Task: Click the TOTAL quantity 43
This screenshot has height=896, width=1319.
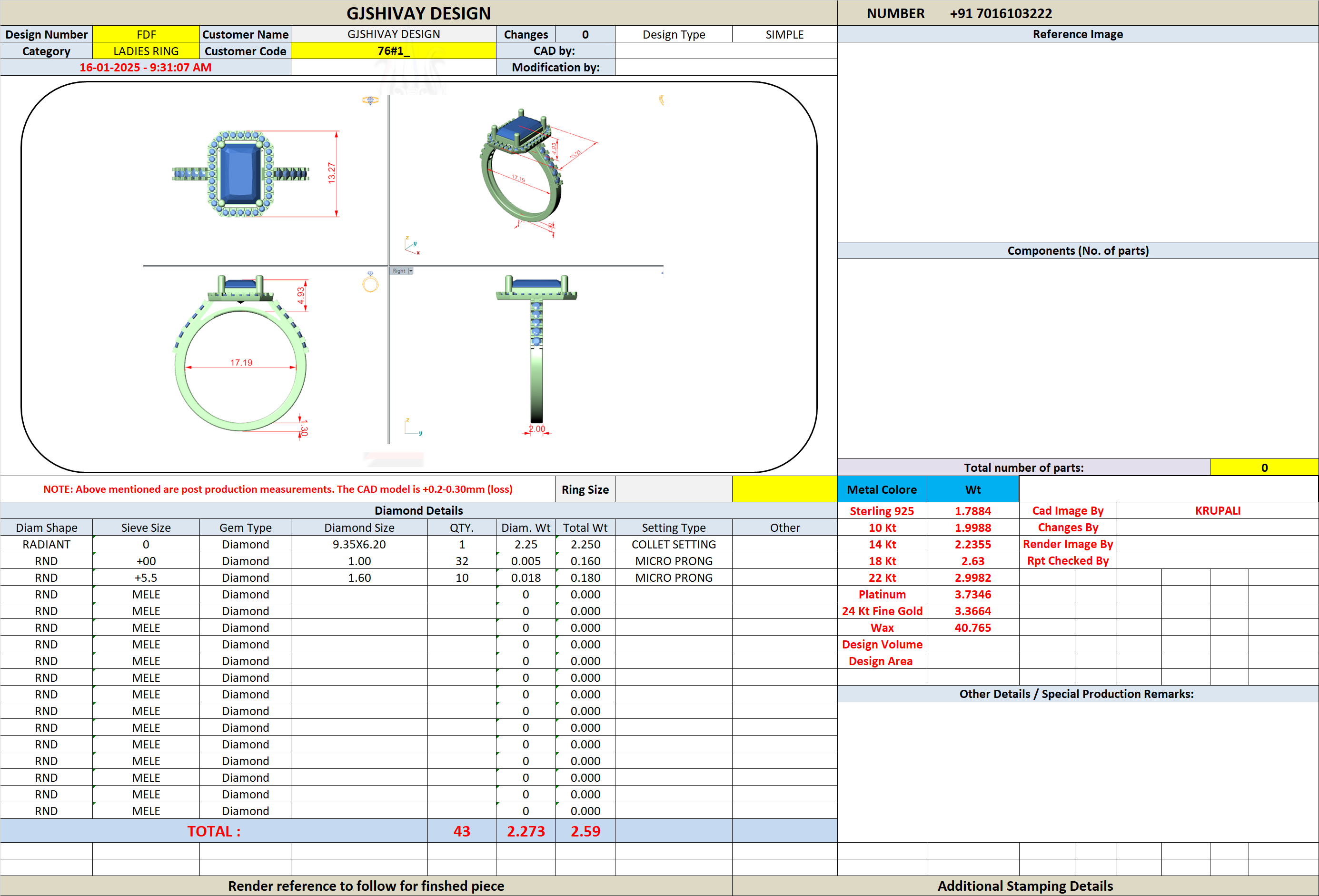Action: (462, 831)
